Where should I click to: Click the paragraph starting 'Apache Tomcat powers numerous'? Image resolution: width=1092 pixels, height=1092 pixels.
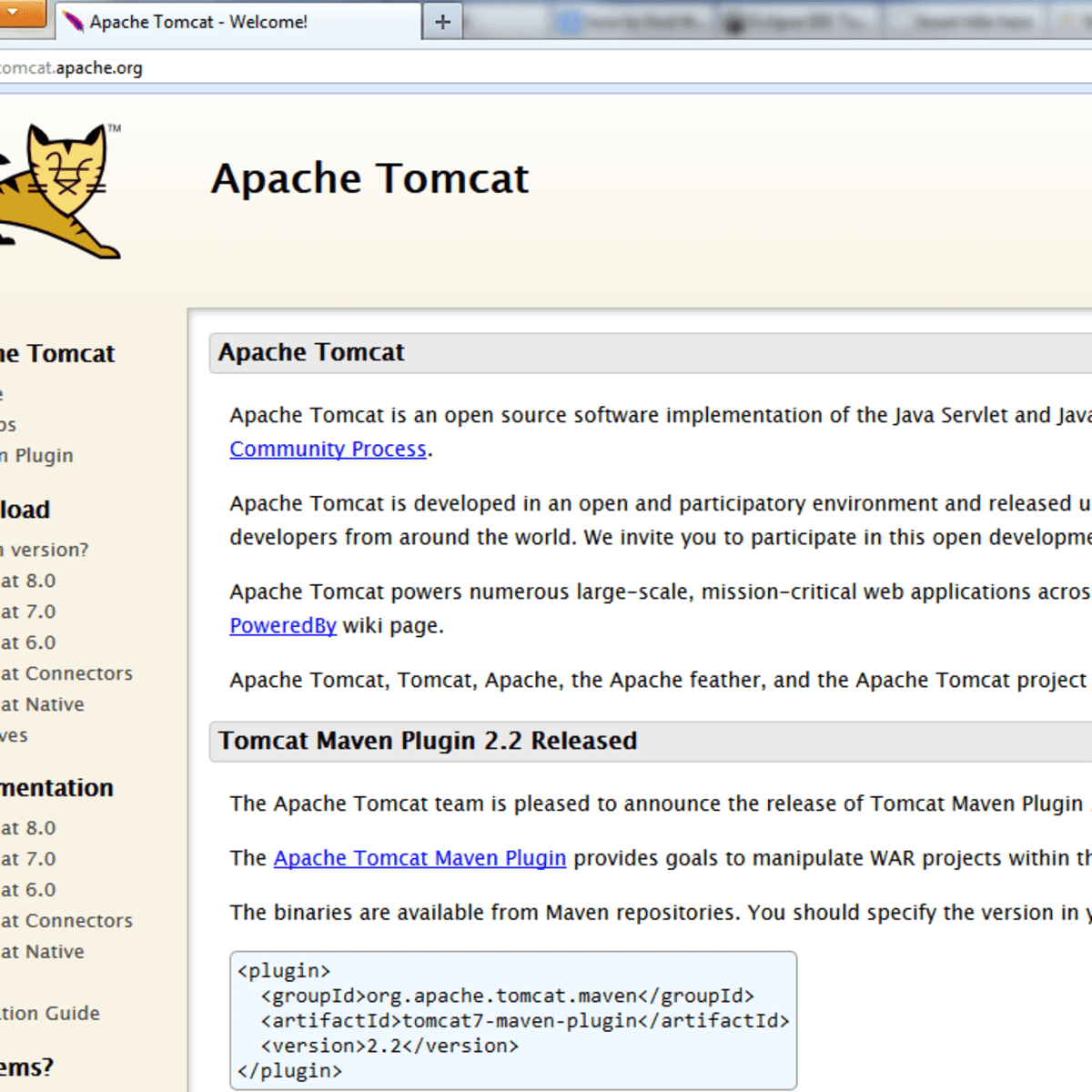660,609
